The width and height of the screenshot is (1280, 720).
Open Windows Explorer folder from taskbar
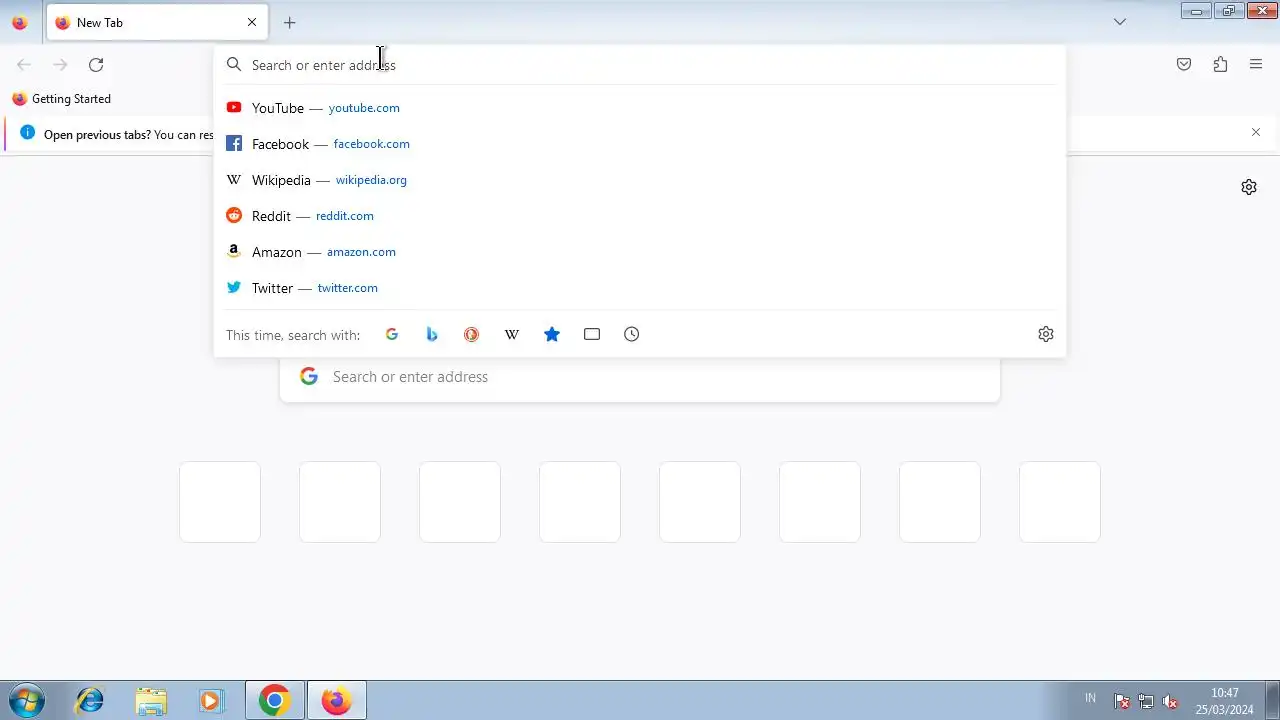pos(151,700)
